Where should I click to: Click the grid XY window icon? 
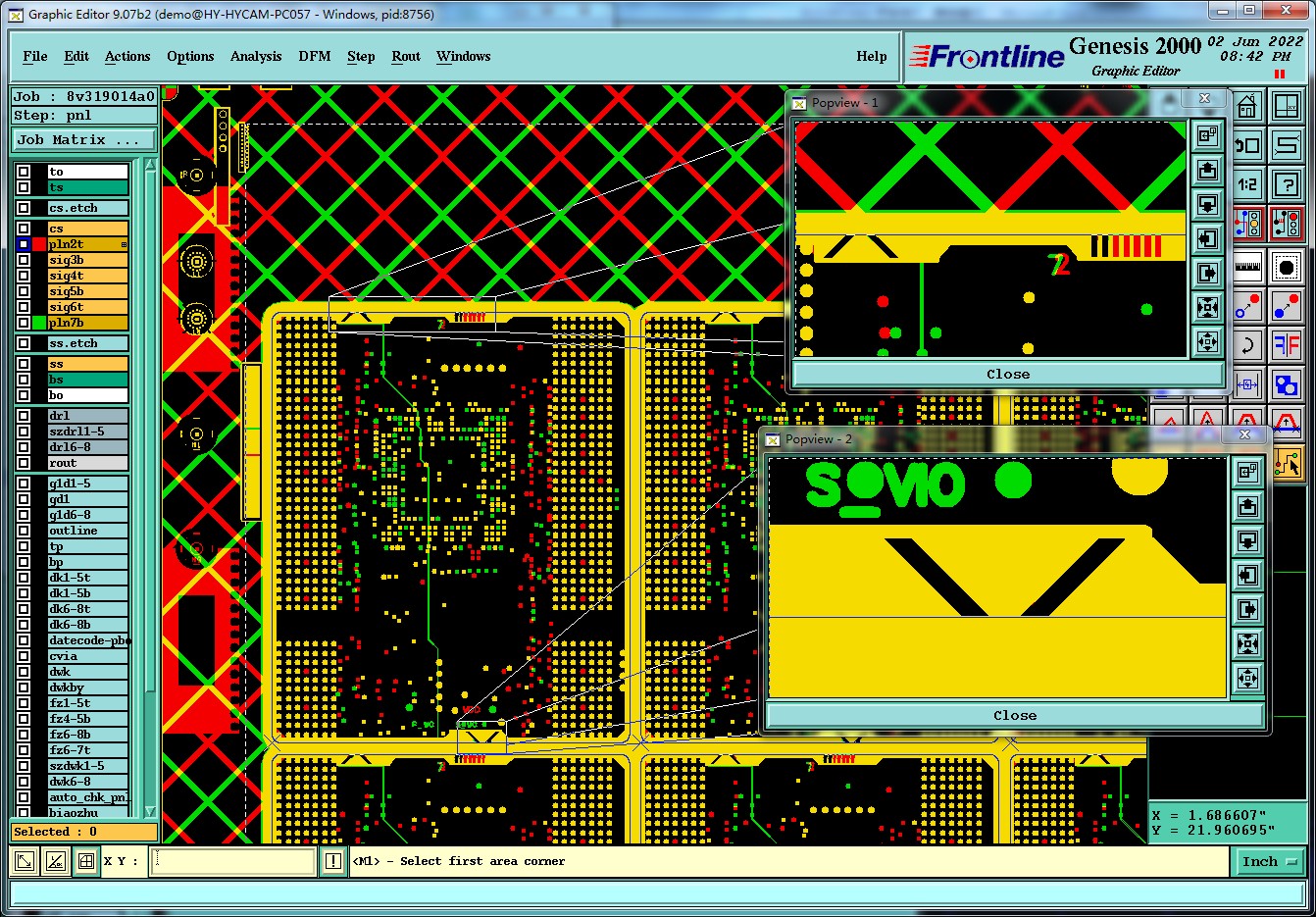click(x=1287, y=107)
